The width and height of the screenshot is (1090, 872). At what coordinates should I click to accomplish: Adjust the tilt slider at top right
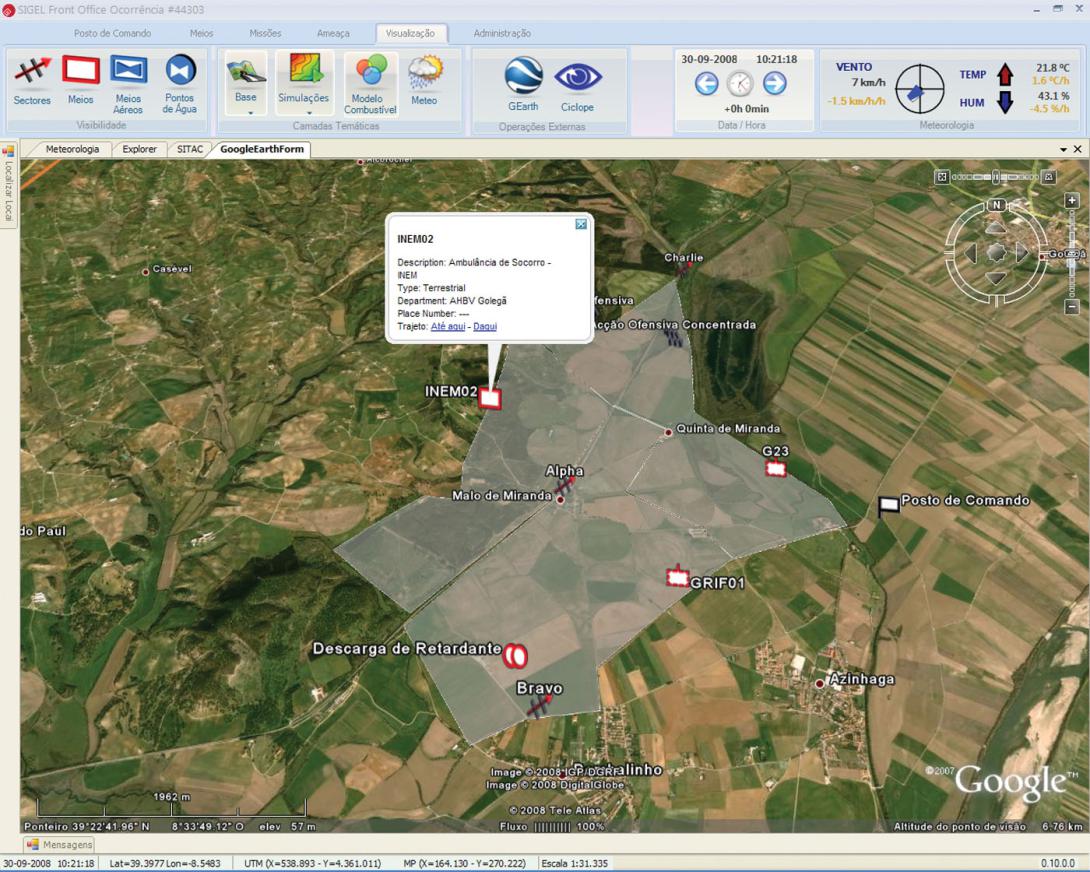tap(996, 177)
